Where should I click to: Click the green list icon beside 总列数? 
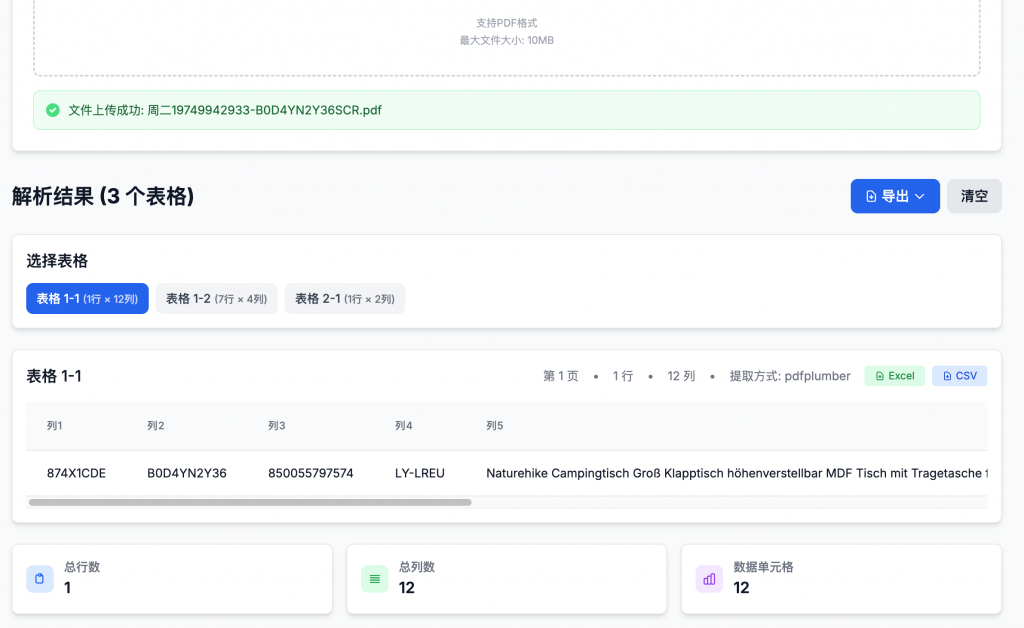[x=375, y=578]
